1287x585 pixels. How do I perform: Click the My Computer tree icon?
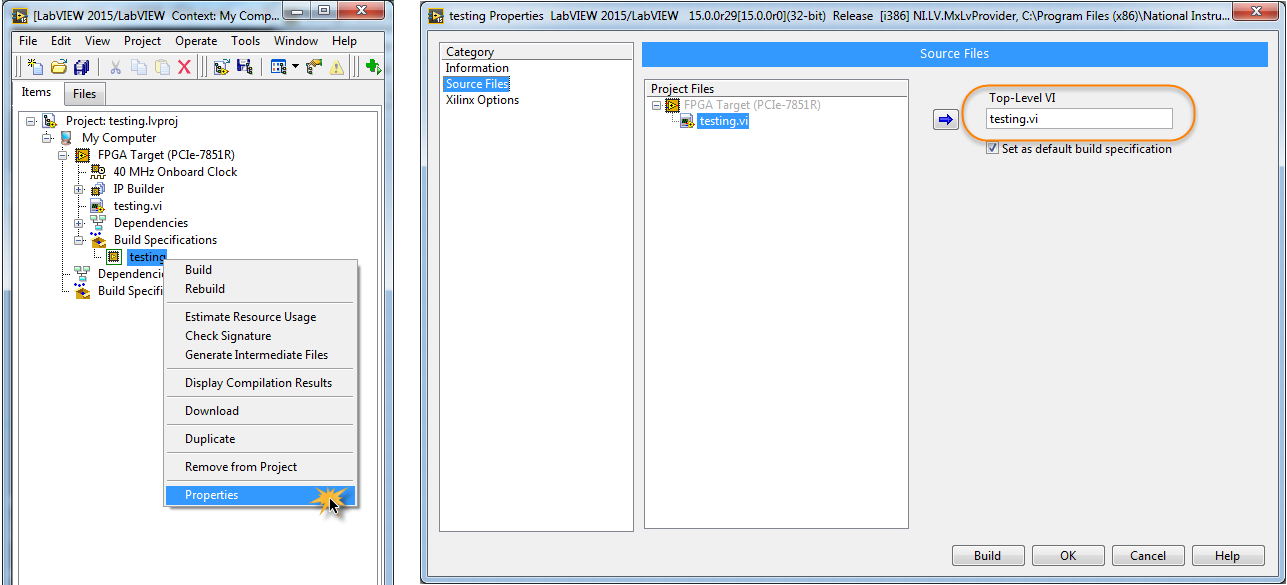coord(66,138)
